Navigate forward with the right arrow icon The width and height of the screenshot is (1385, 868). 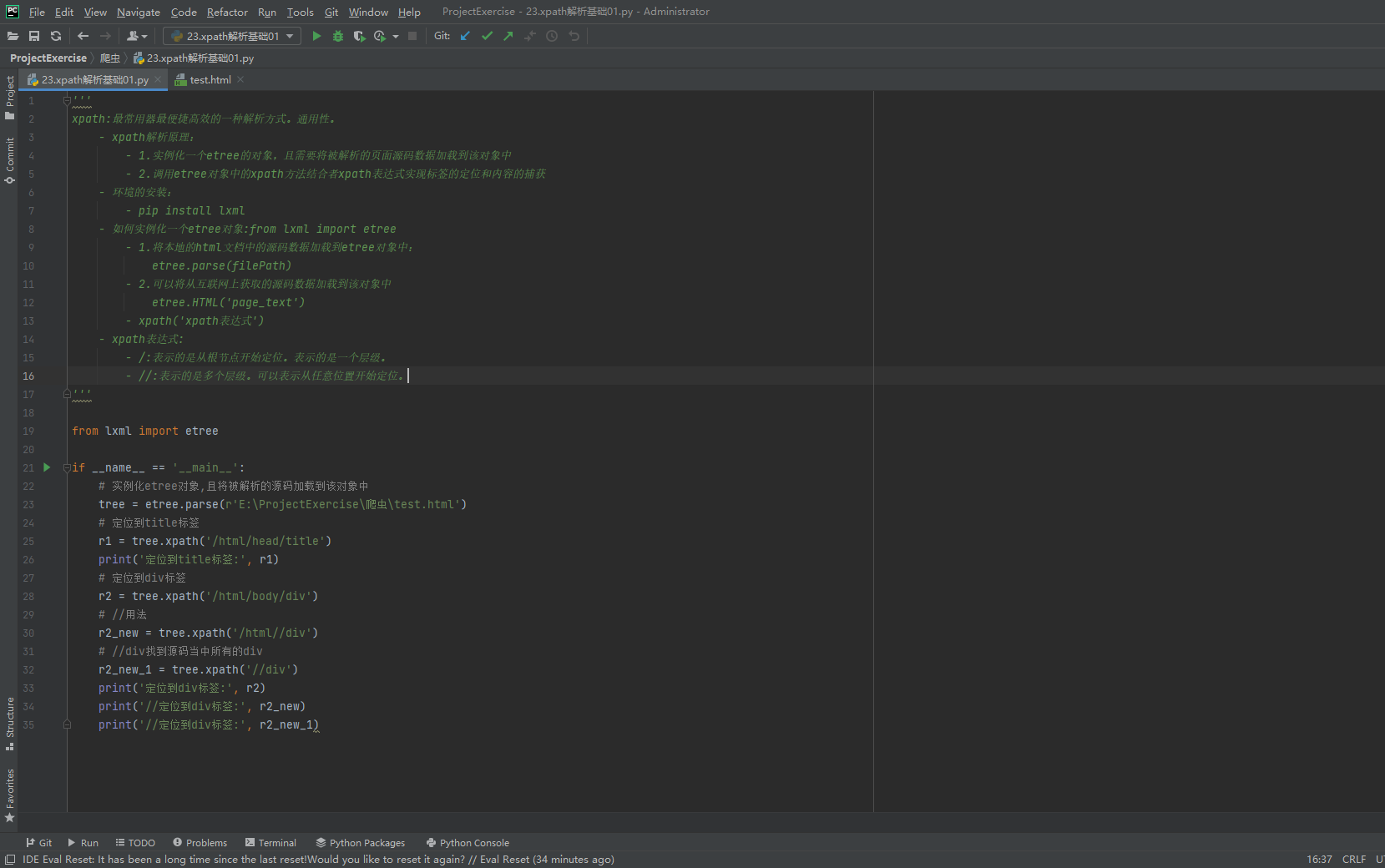tap(105, 36)
